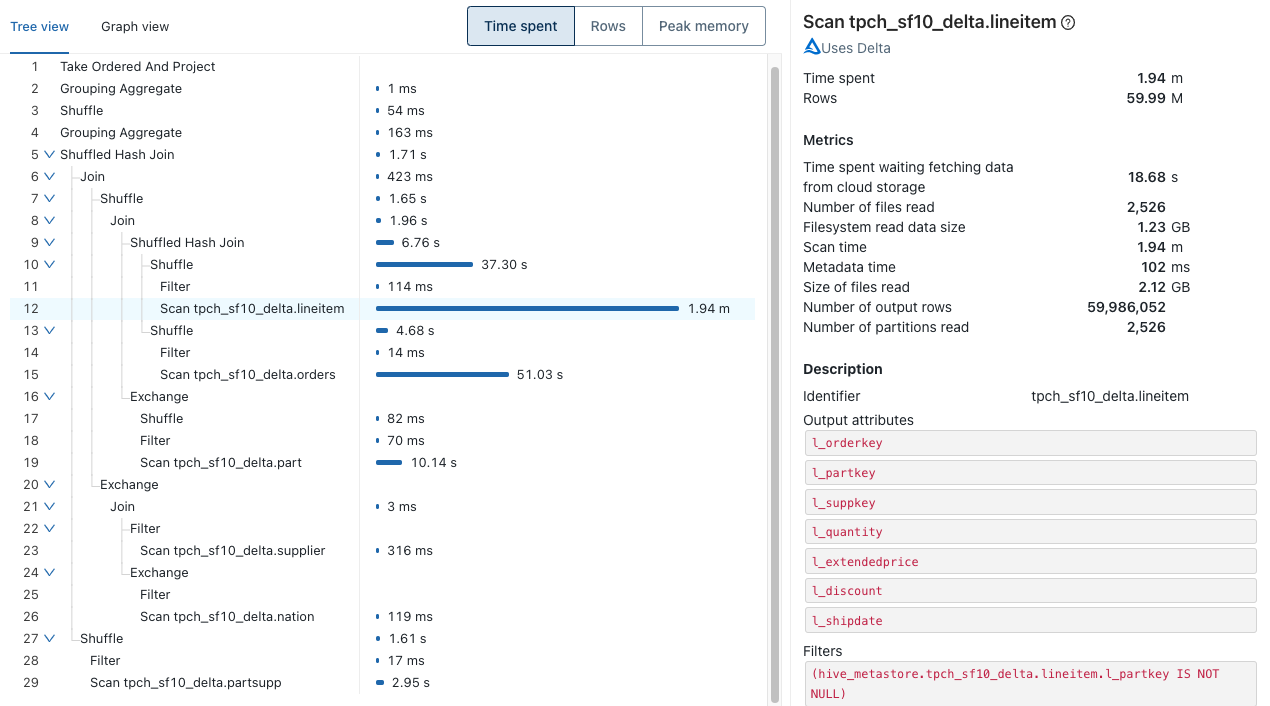Collapse row 5 Shuffled Hash Join
This screenshot has height=706, width=1270.
pyautogui.click(x=49, y=155)
